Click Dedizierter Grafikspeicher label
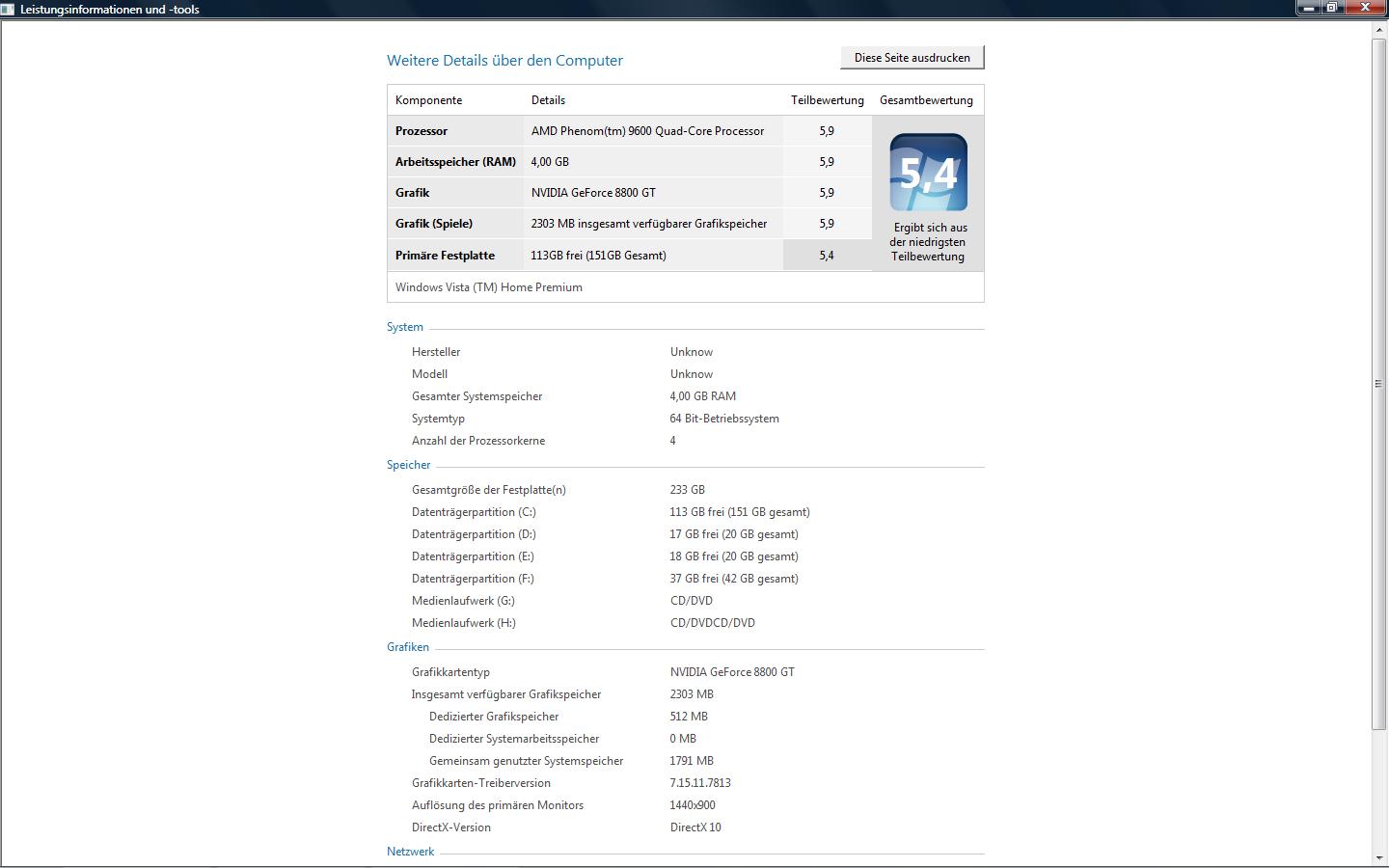1389x868 pixels. [x=494, y=717]
